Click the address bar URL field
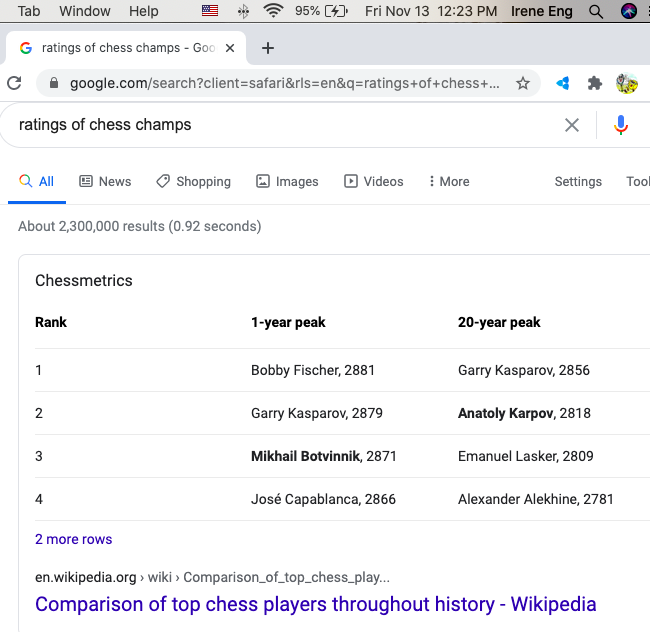 [x=285, y=84]
